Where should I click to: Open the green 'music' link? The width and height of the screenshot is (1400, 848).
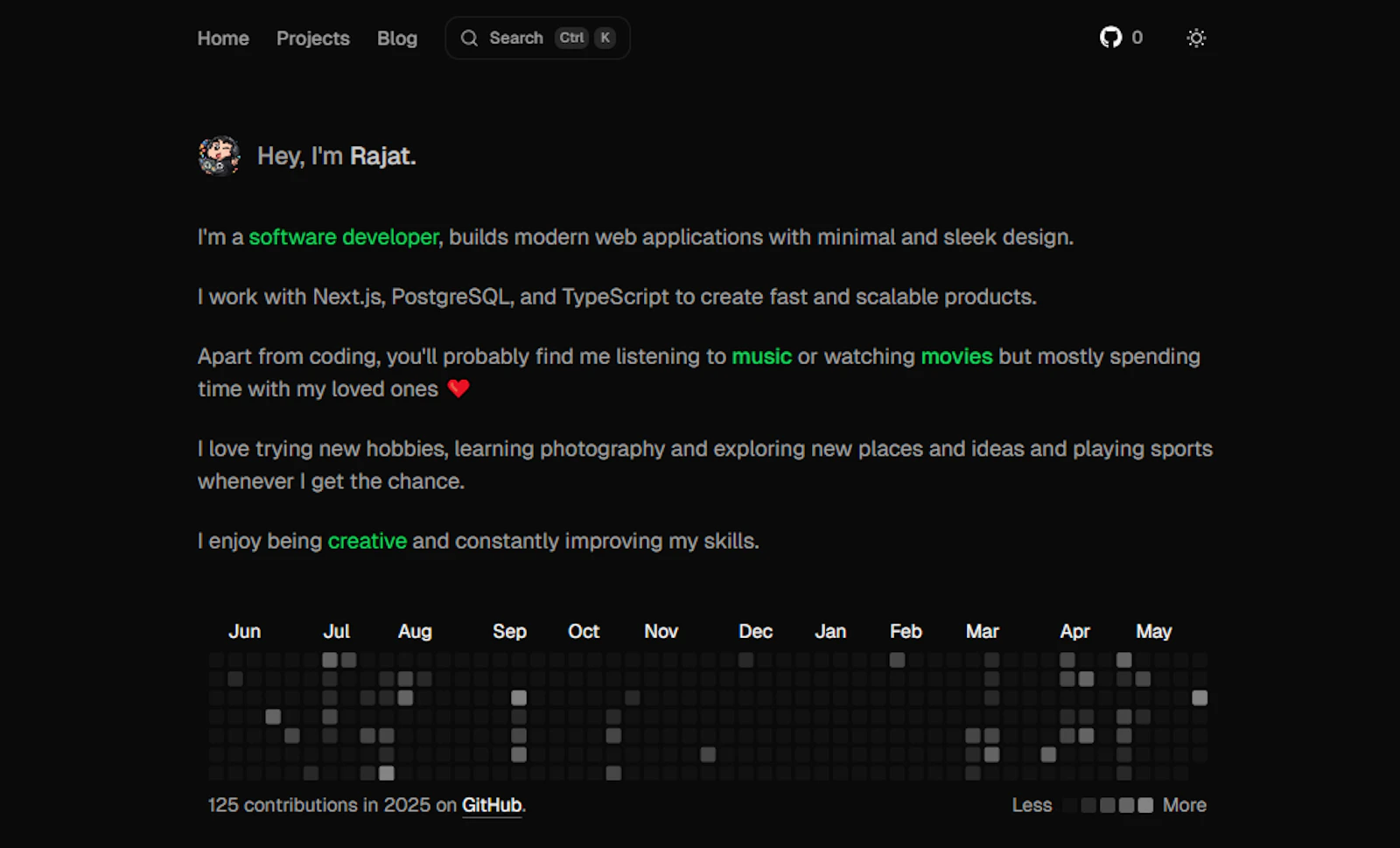pos(761,356)
